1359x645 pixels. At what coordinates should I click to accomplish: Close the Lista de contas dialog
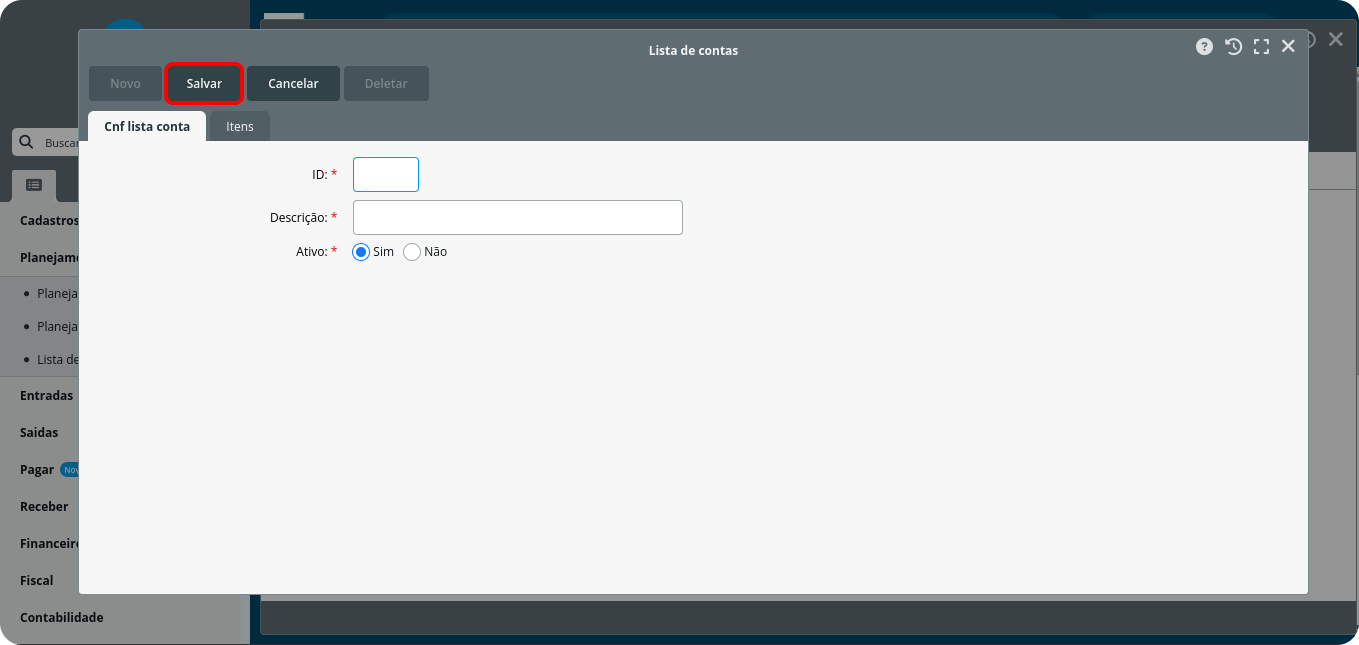[x=1288, y=46]
